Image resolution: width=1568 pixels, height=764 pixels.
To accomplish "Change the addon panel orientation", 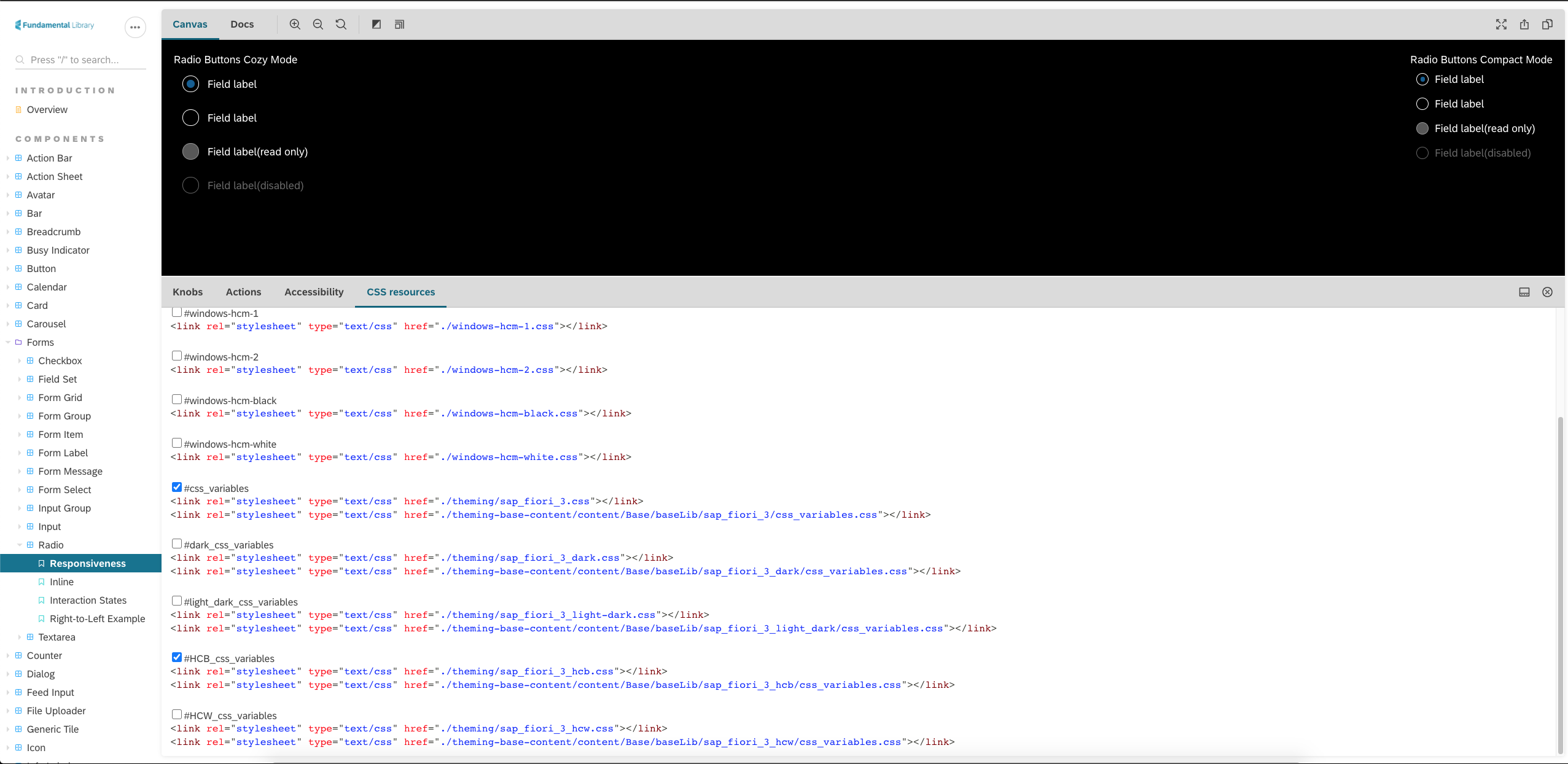I will (x=1524, y=292).
